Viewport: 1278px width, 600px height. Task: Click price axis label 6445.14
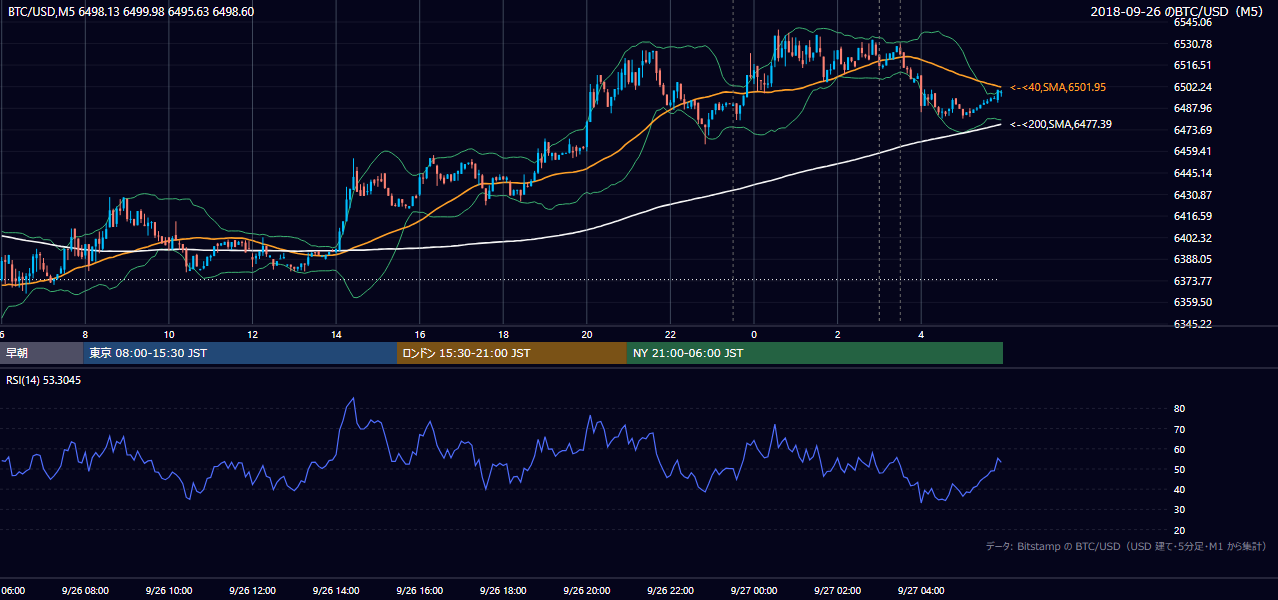point(1193,173)
